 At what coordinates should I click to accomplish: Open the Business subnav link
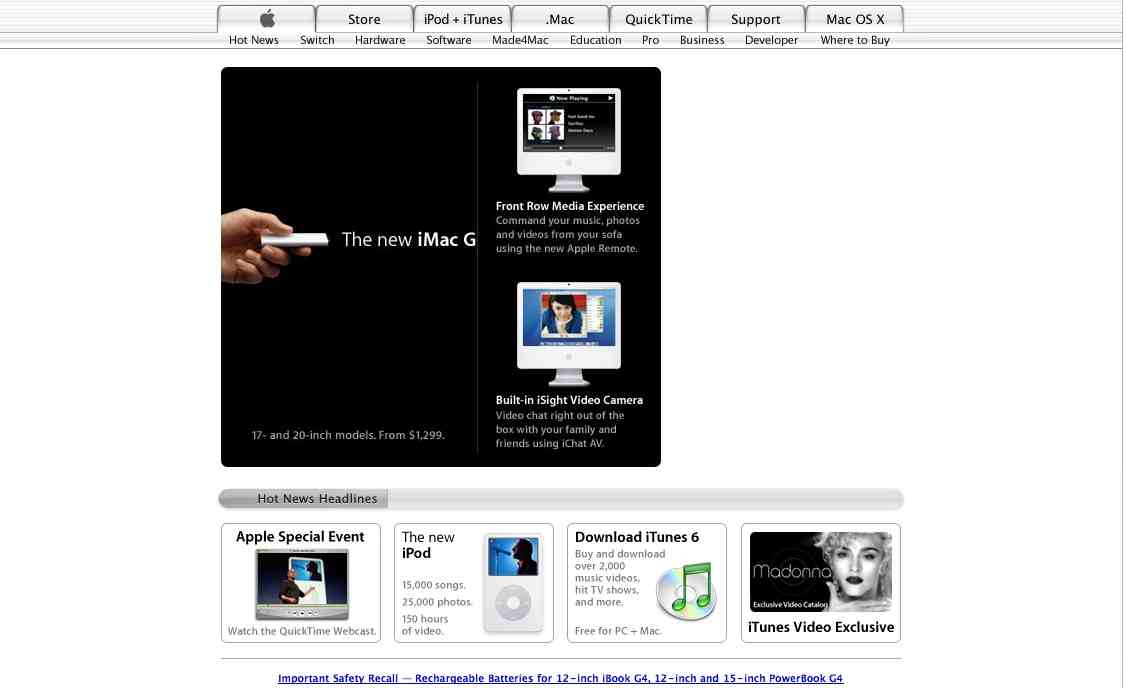(x=702, y=40)
